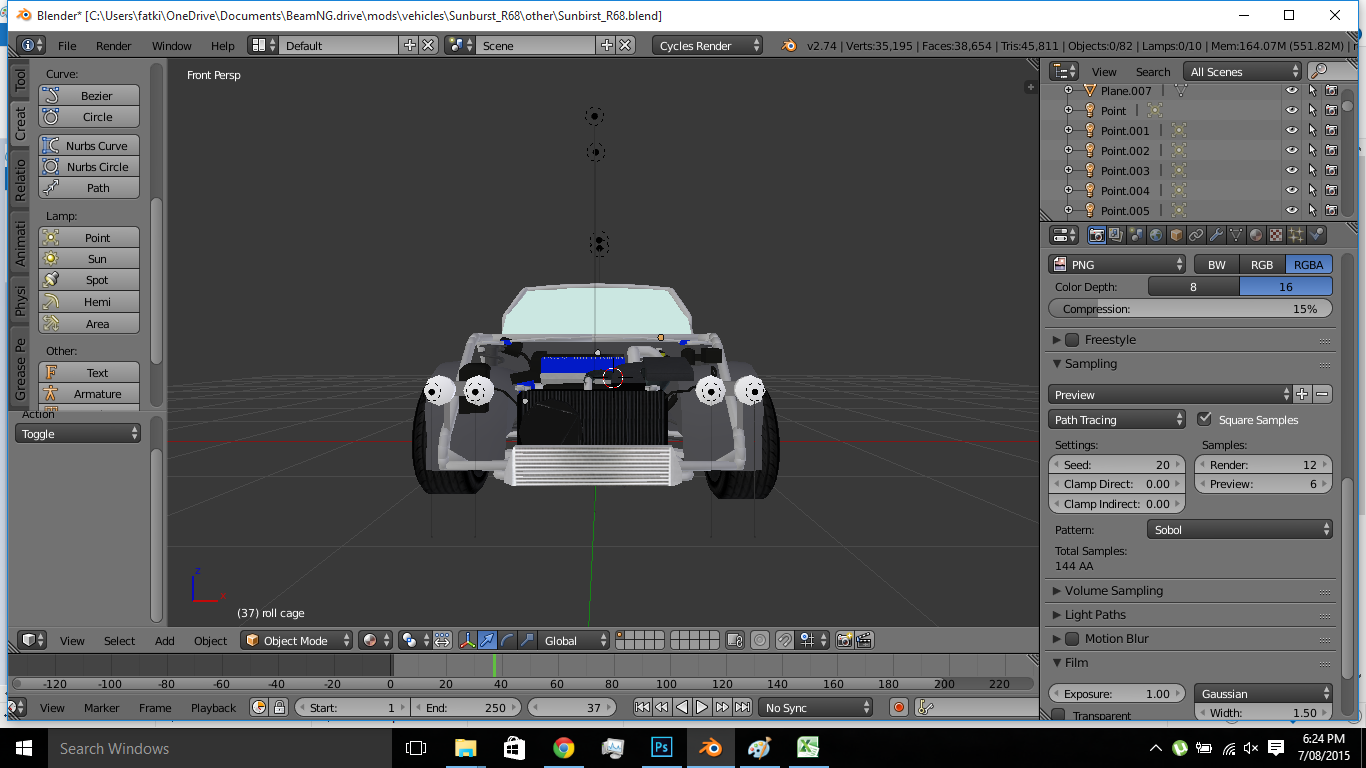Open the World properties tab icon

point(1156,235)
